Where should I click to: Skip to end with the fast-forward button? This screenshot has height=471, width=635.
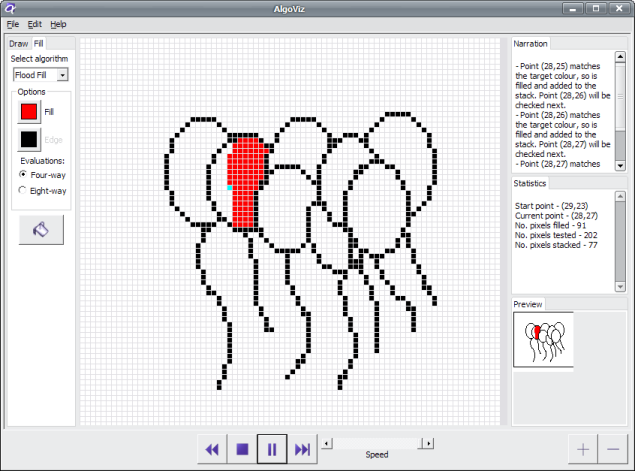point(302,449)
